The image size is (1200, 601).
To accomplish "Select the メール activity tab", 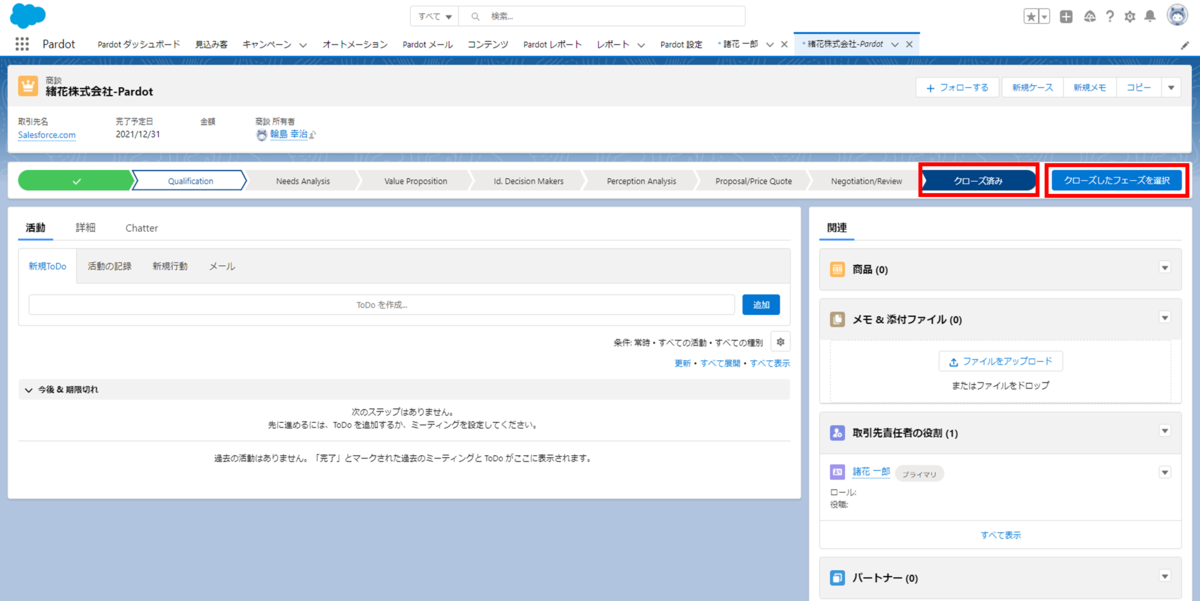I will [x=222, y=267].
